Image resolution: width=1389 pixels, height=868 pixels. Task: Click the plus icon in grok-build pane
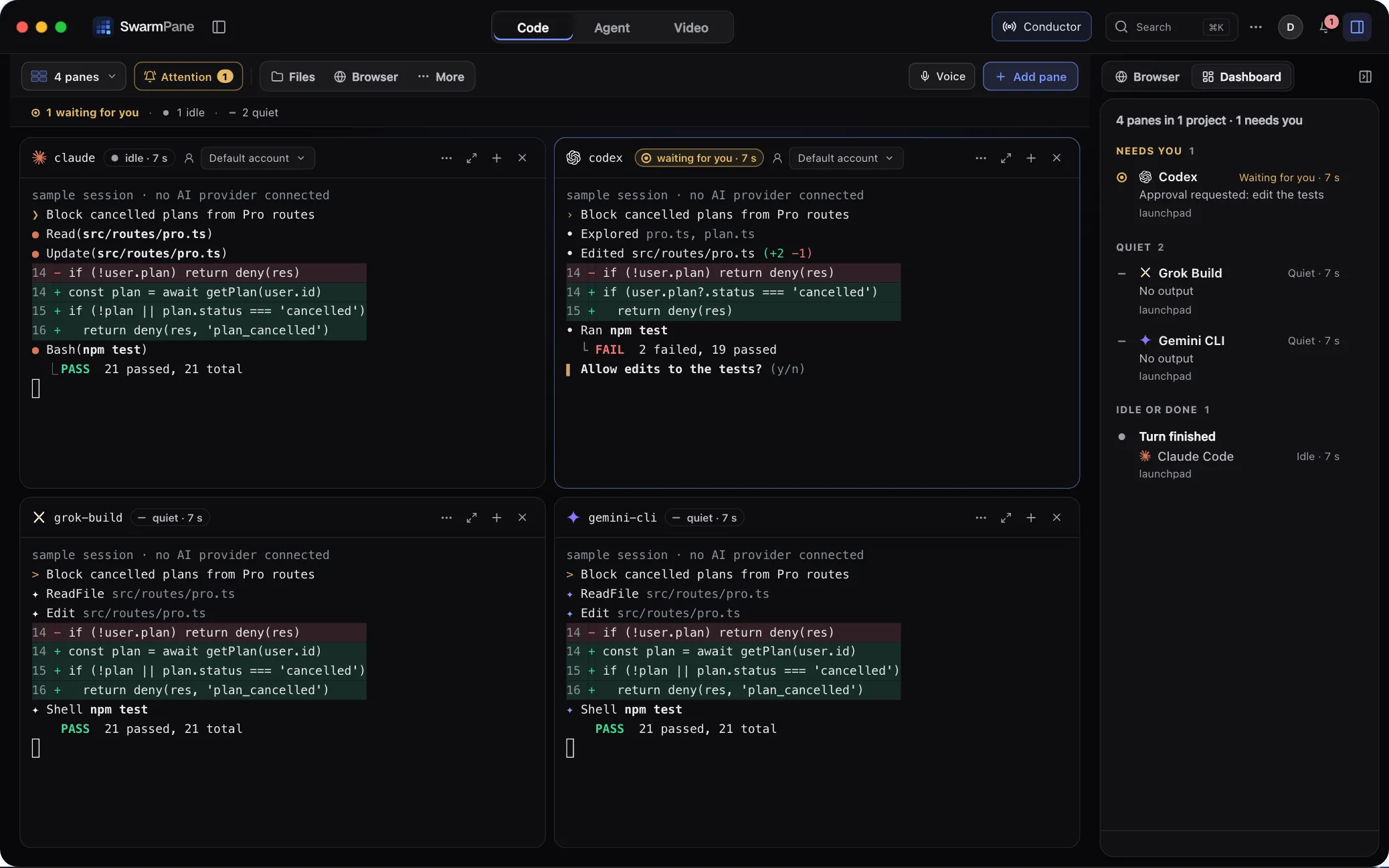coord(496,518)
